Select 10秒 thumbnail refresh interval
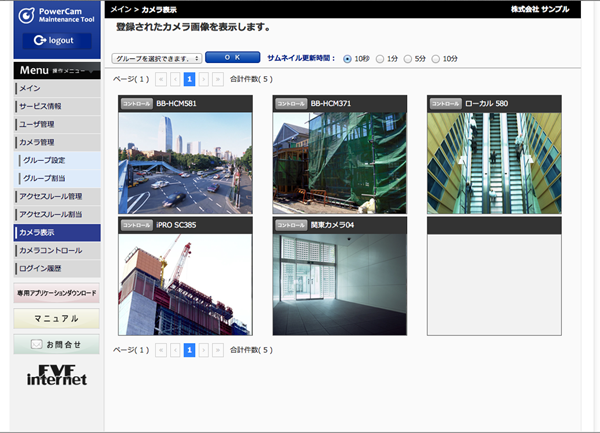 [347, 58]
